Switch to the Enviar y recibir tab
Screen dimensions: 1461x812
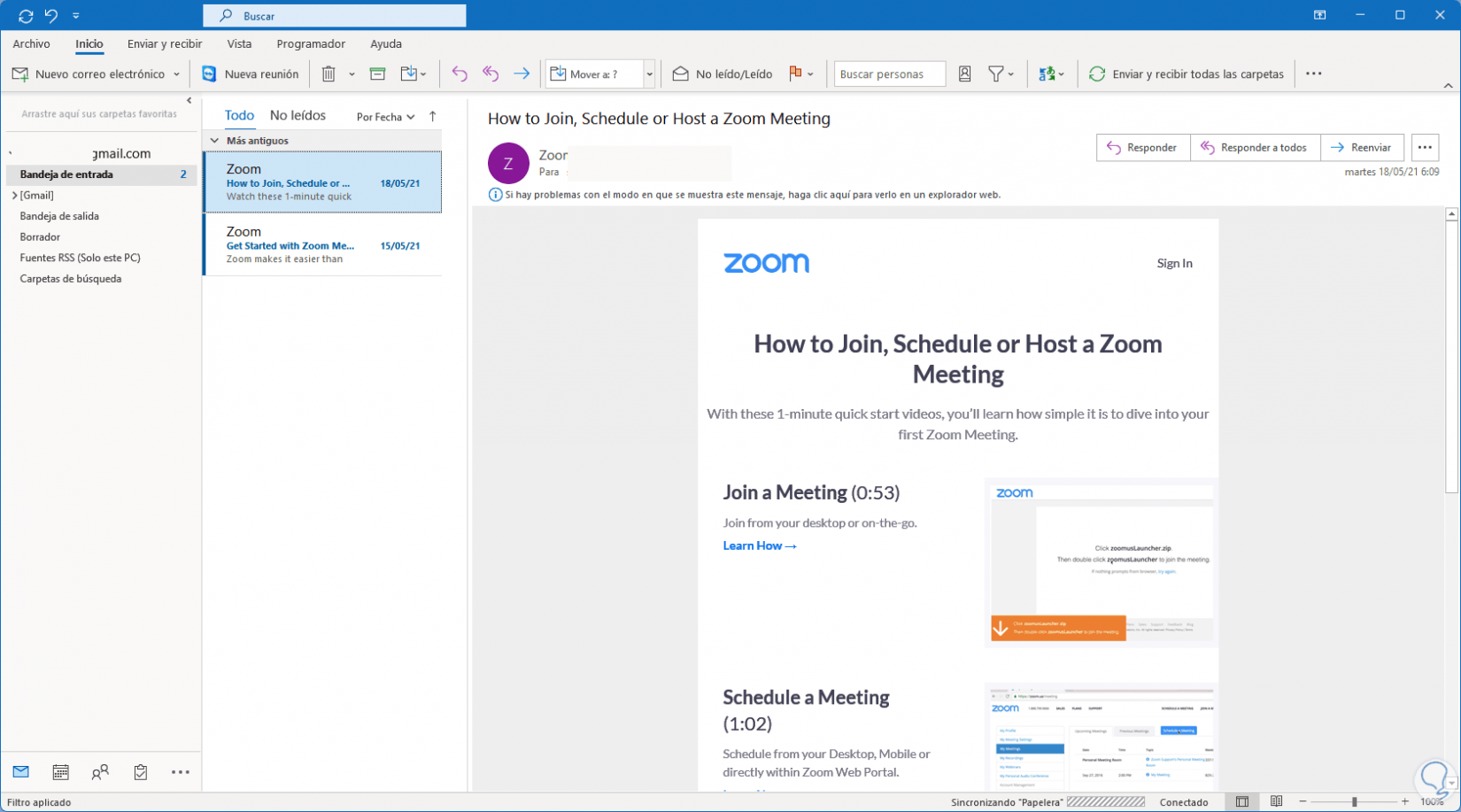point(165,43)
